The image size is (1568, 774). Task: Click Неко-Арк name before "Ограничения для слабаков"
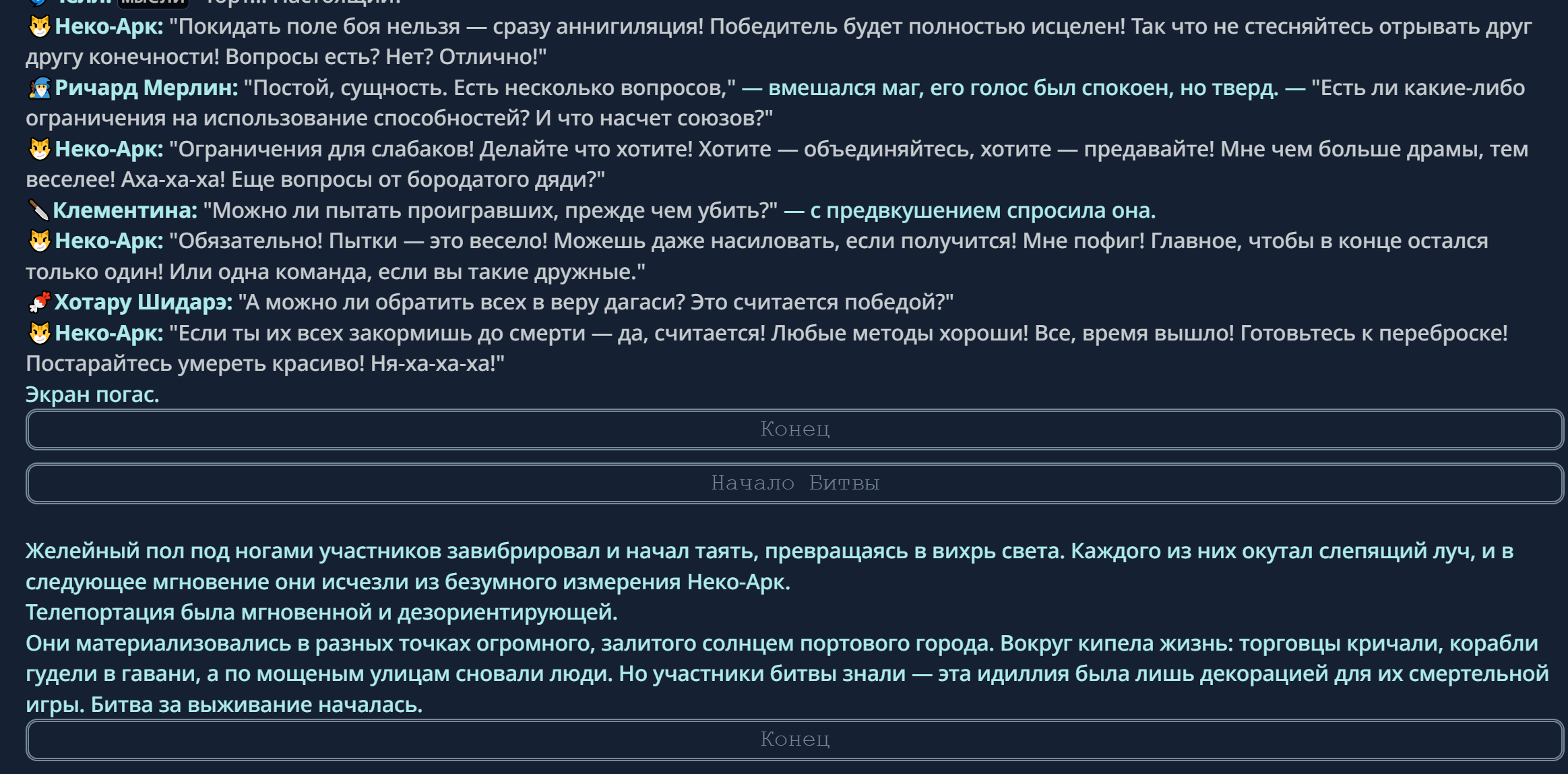click(x=109, y=149)
